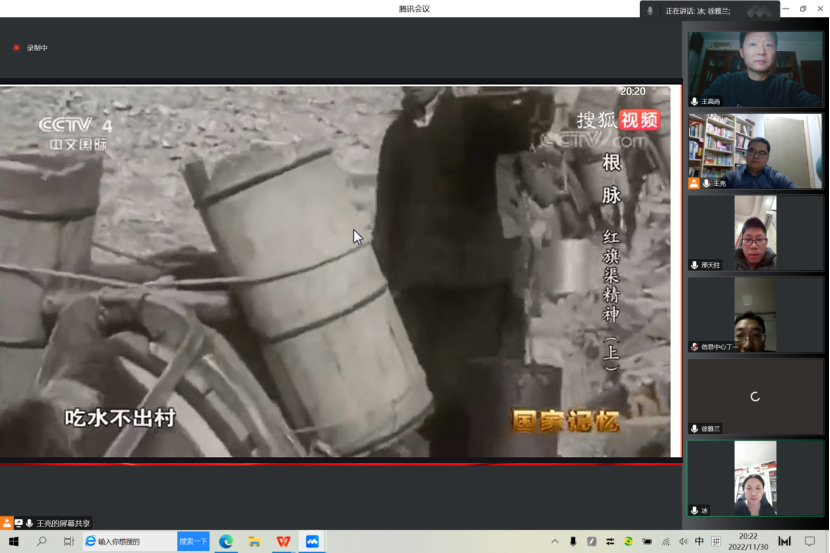Viewport: 830px width, 553px height.
Task: Click the green 360 browser tray icon
Action: click(x=628, y=541)
